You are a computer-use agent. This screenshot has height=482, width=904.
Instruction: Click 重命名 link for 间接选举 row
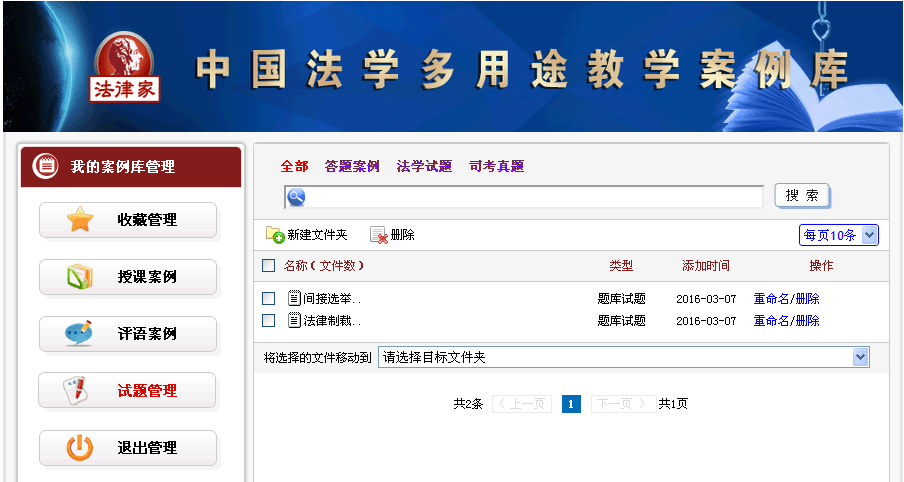771,299
